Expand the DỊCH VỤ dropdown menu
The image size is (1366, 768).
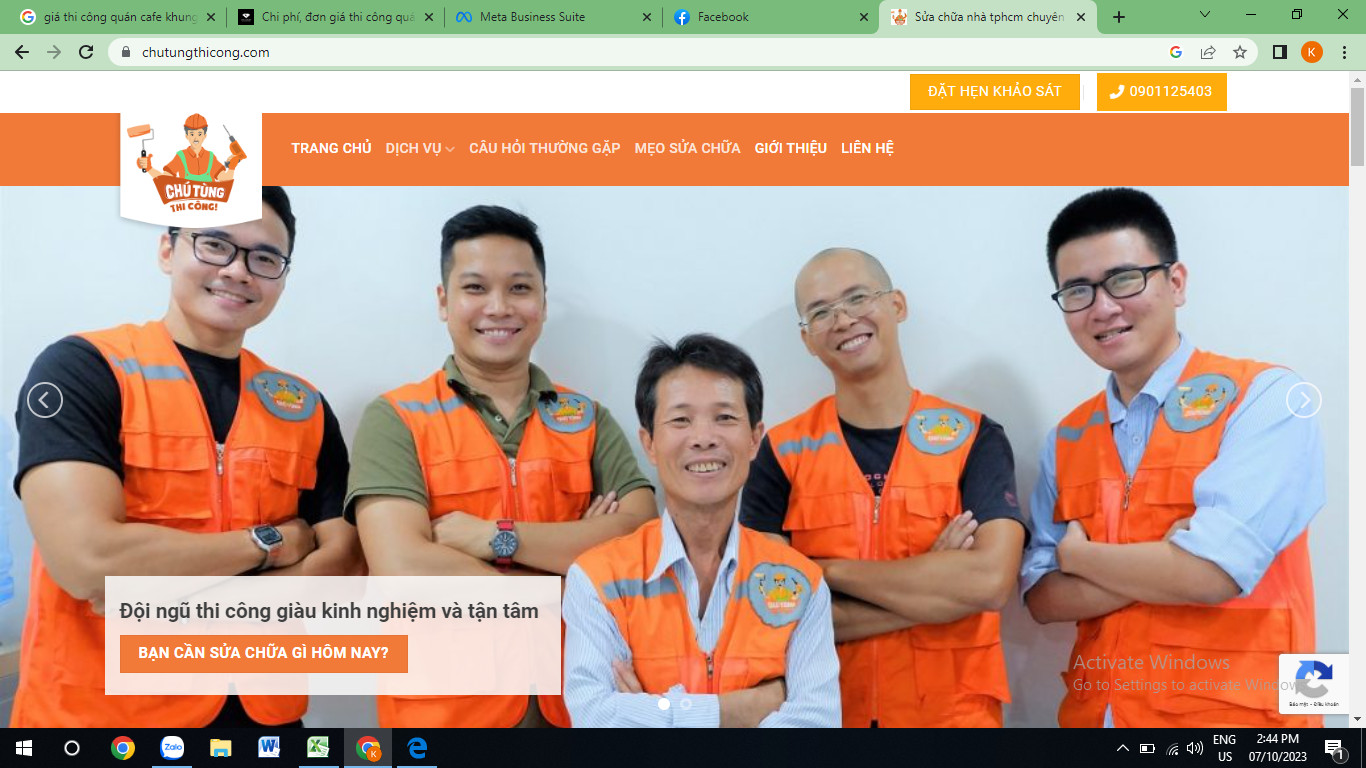(419, 148)
